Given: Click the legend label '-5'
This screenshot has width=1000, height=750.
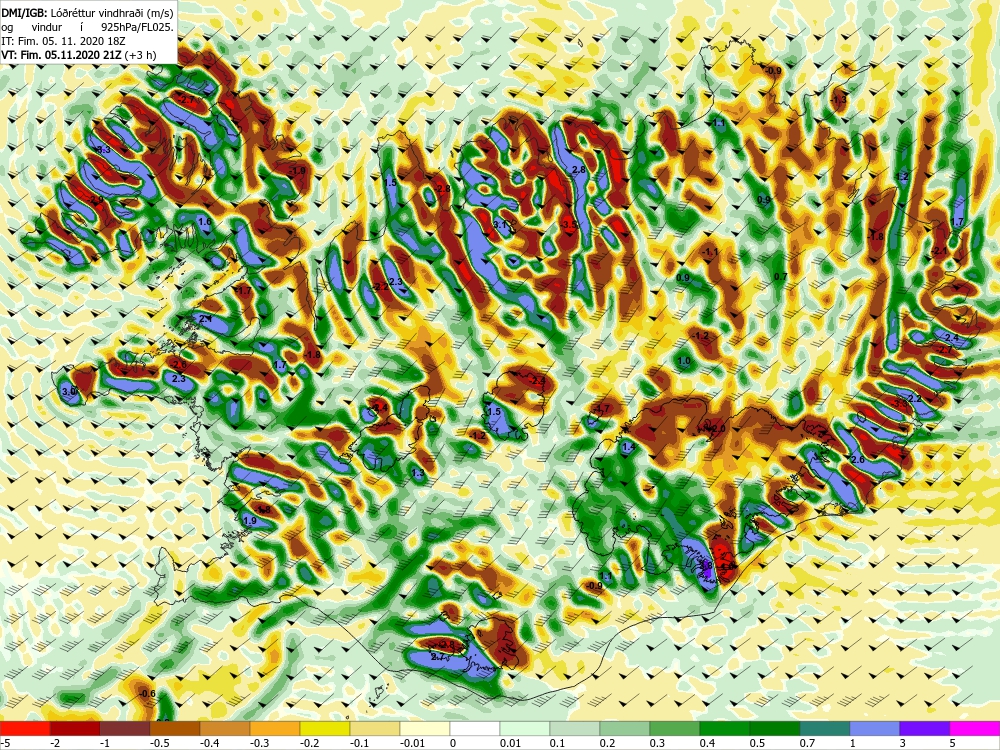Looking at the screenshot, I should [x=4, y=743].
